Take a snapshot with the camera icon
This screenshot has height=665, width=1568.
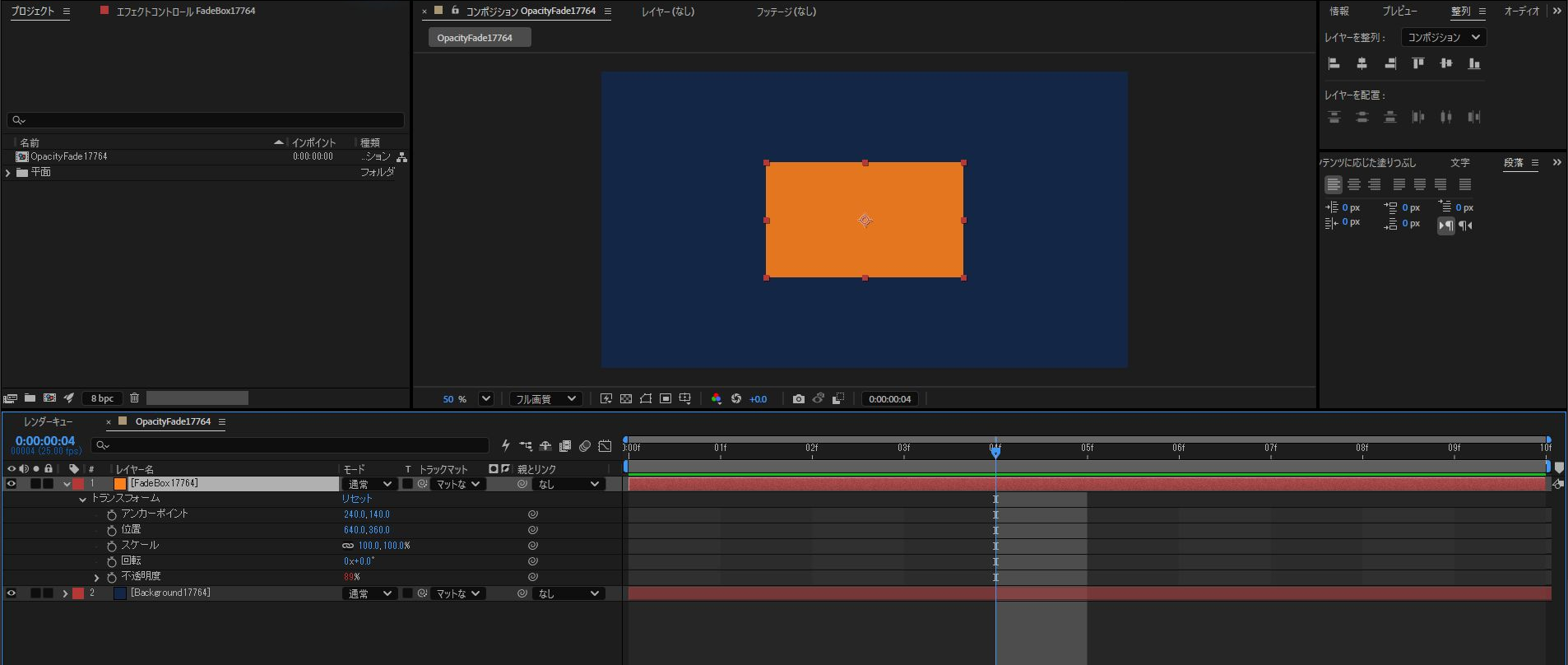click(798, 399)
